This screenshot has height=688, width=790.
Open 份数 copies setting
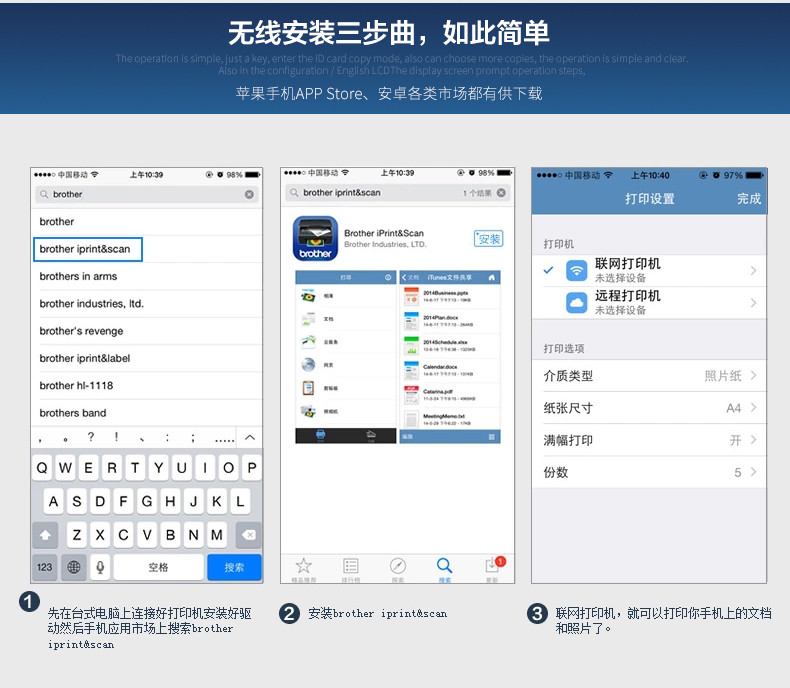649,472
